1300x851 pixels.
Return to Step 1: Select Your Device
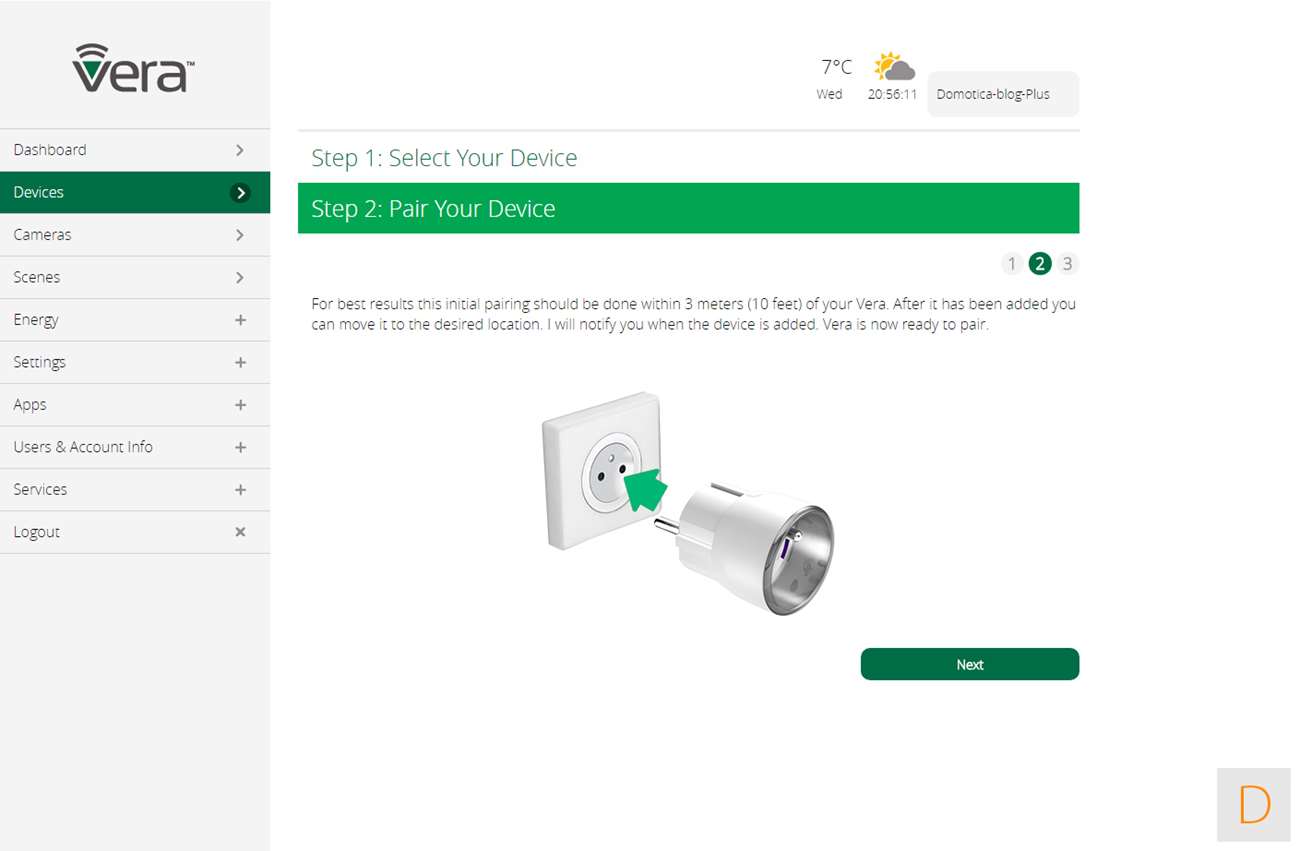(444, 158)
